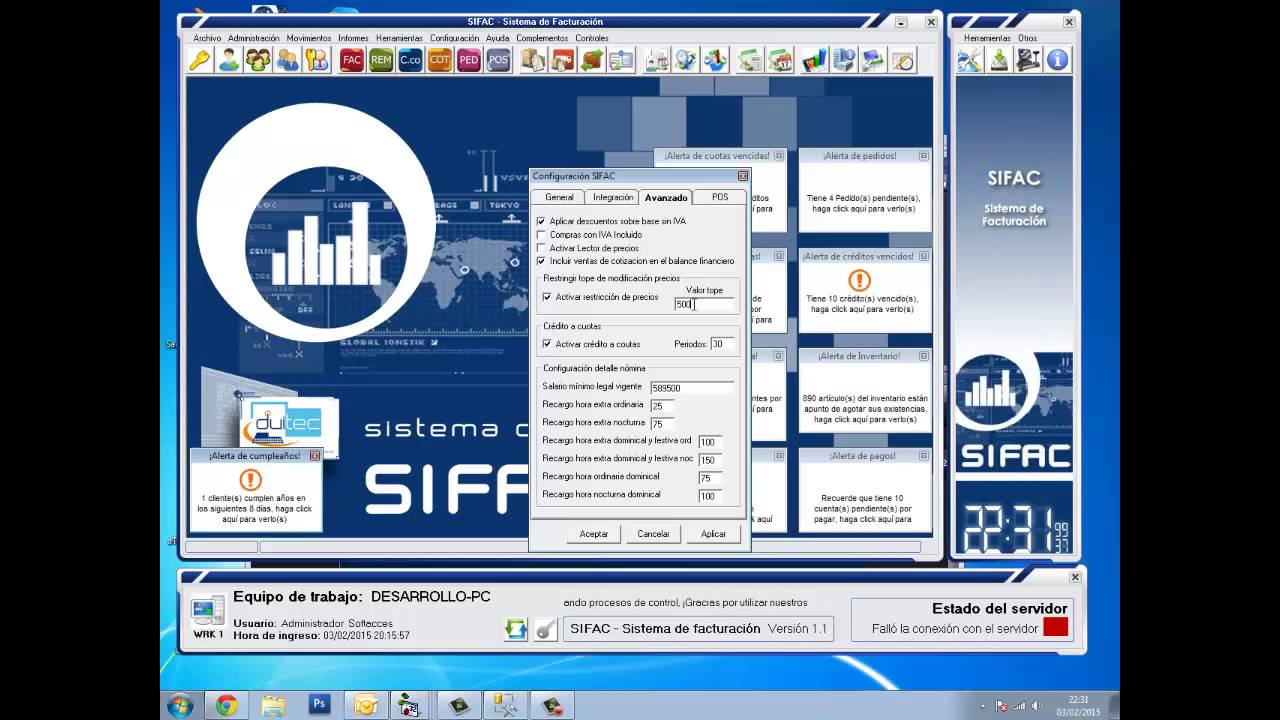
Task: Click the Valor tope input field
Action: 704,304
